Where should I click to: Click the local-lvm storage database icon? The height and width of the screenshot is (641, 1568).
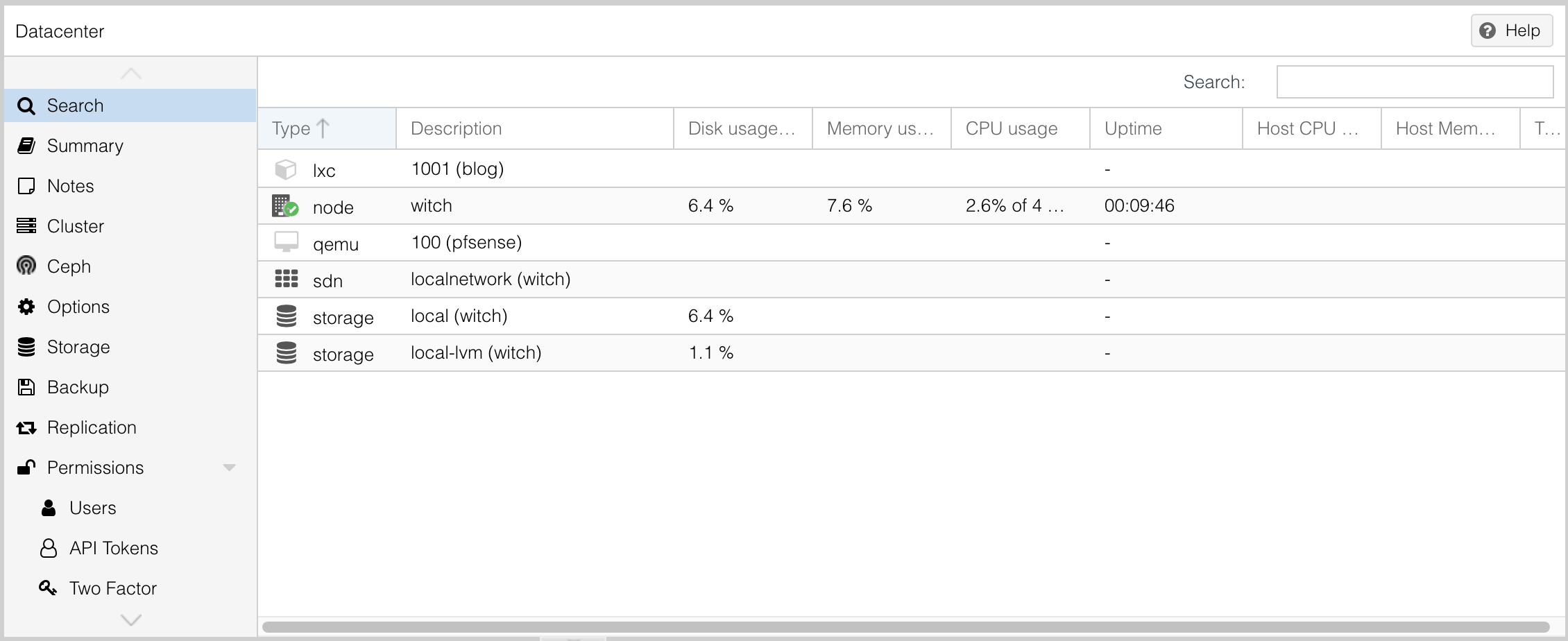tap(286, 352)
